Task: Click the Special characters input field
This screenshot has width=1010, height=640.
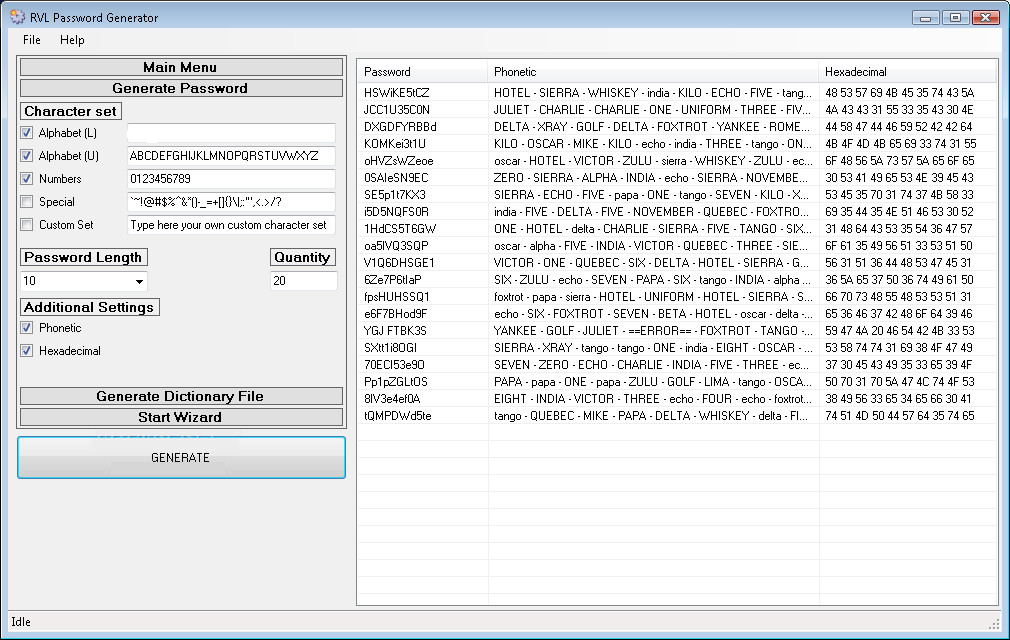Action: 231,202
